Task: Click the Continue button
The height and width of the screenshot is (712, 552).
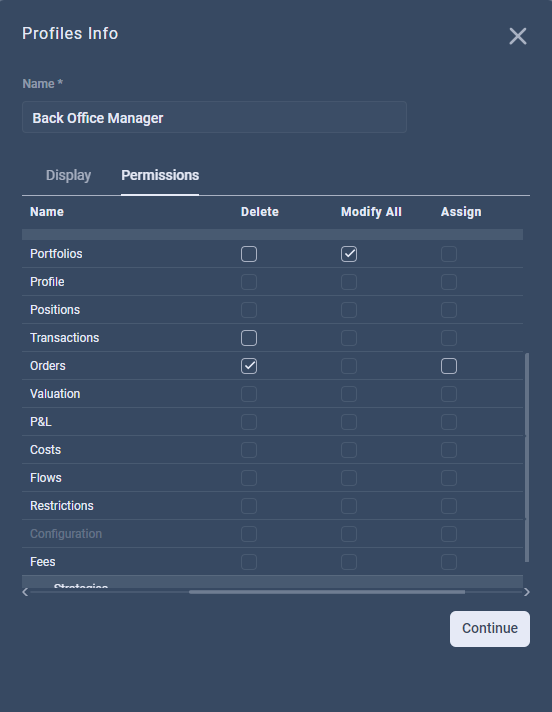Action: (490, 628)
